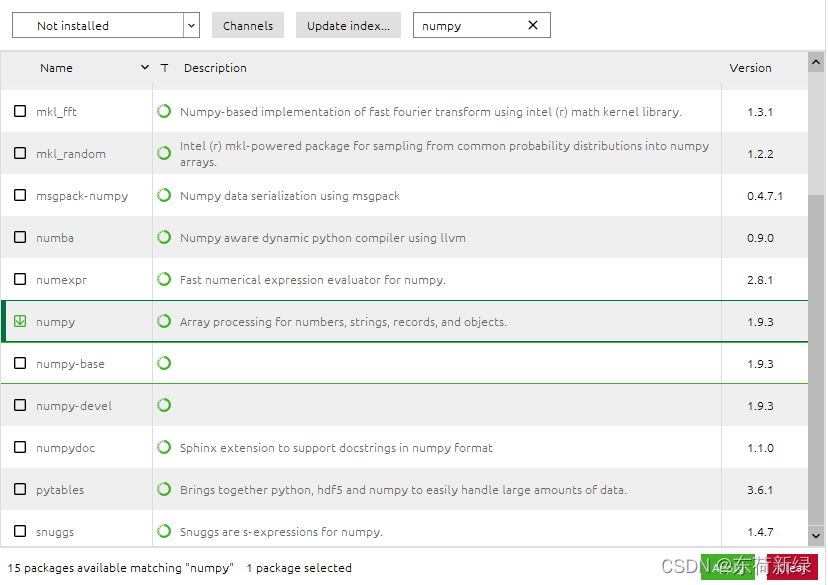Unmark the numpy package install checkbox

tap(20, 321)
